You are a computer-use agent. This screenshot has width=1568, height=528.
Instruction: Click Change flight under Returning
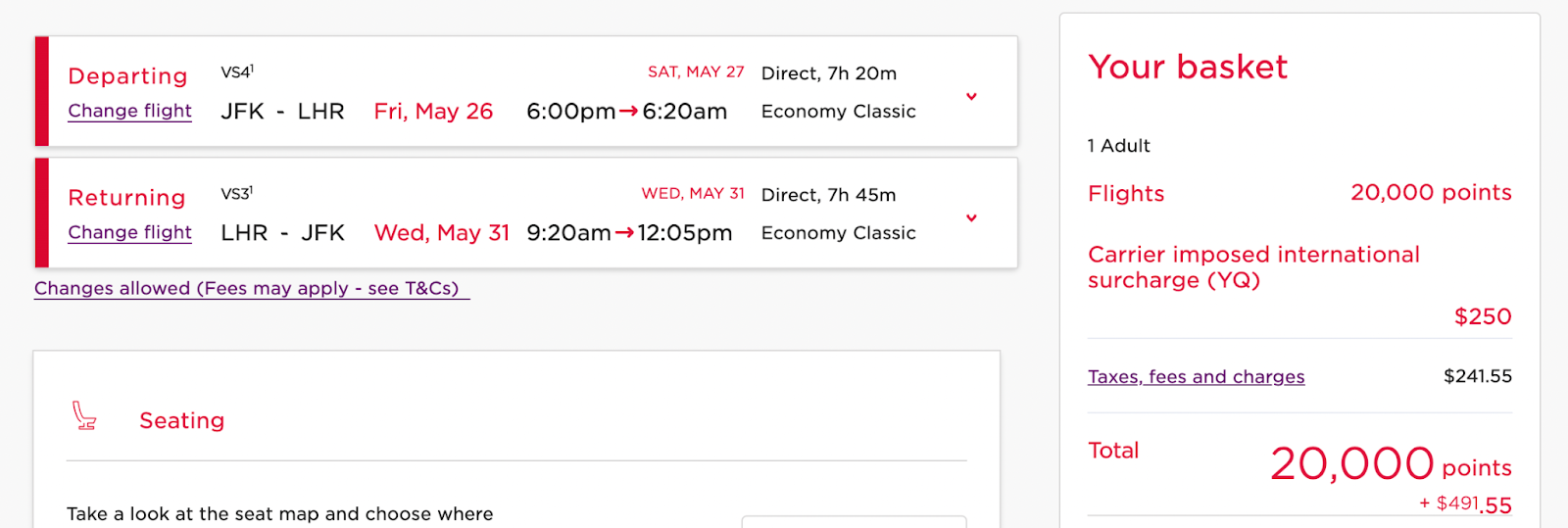(130, 232)
